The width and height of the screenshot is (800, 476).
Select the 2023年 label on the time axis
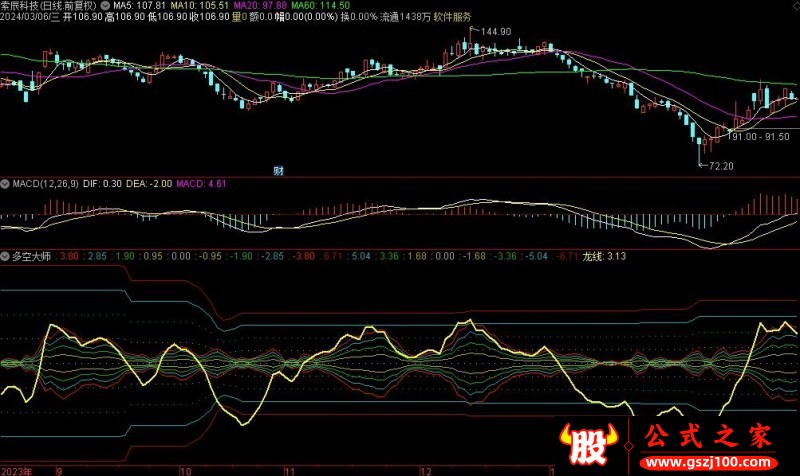(x=19, y=468)
